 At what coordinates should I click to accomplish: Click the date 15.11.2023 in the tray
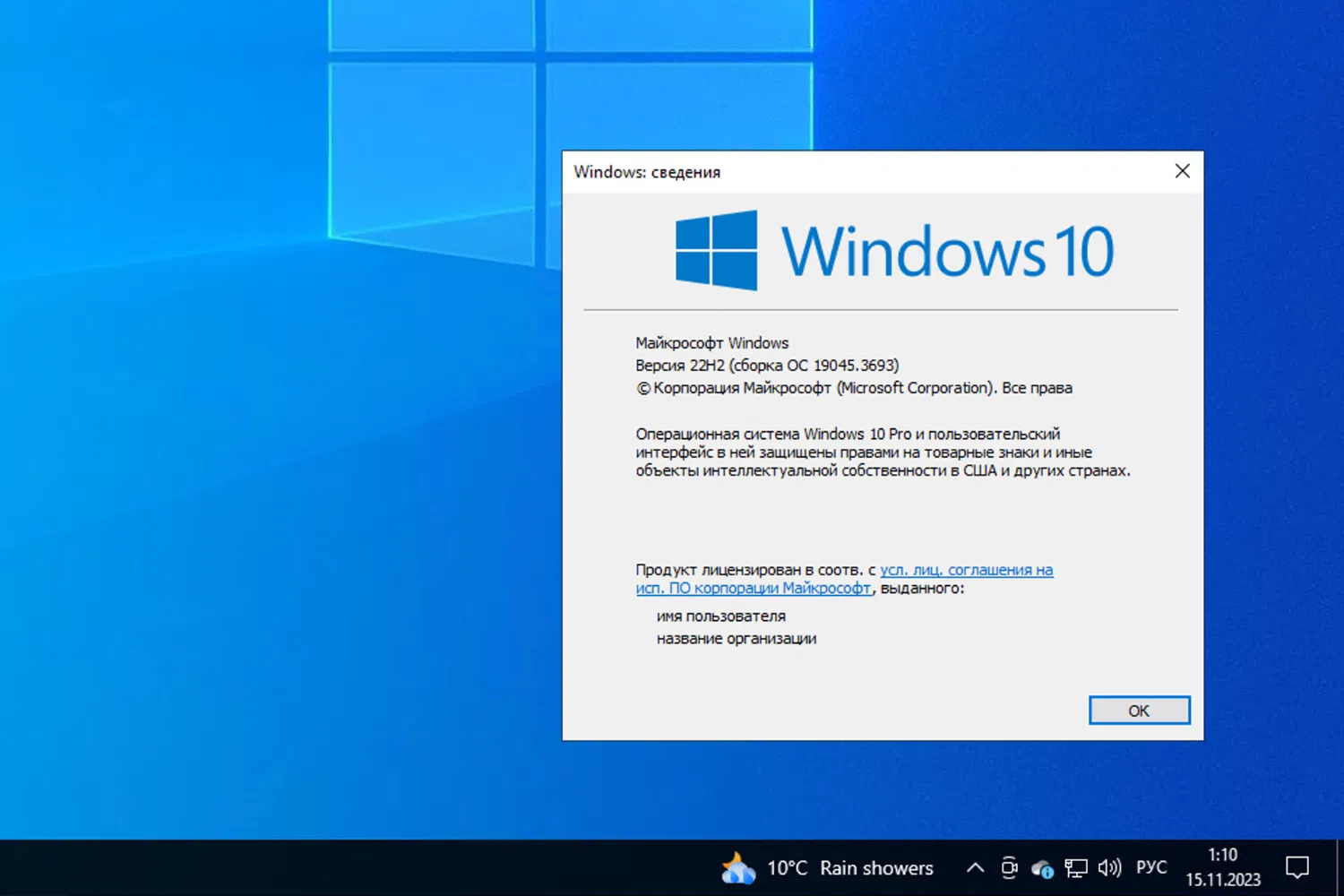tap(1222, 880)
